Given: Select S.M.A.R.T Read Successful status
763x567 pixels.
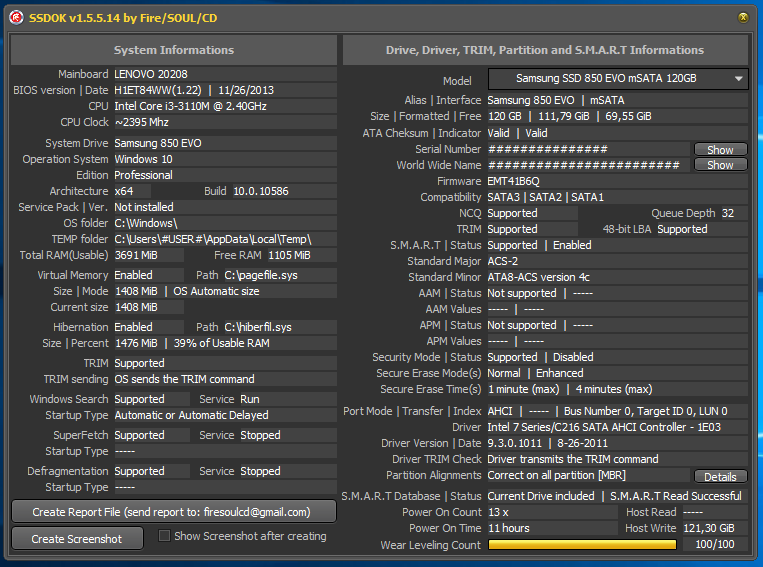Looking at the screenshot, I should (x=676, y=496).
